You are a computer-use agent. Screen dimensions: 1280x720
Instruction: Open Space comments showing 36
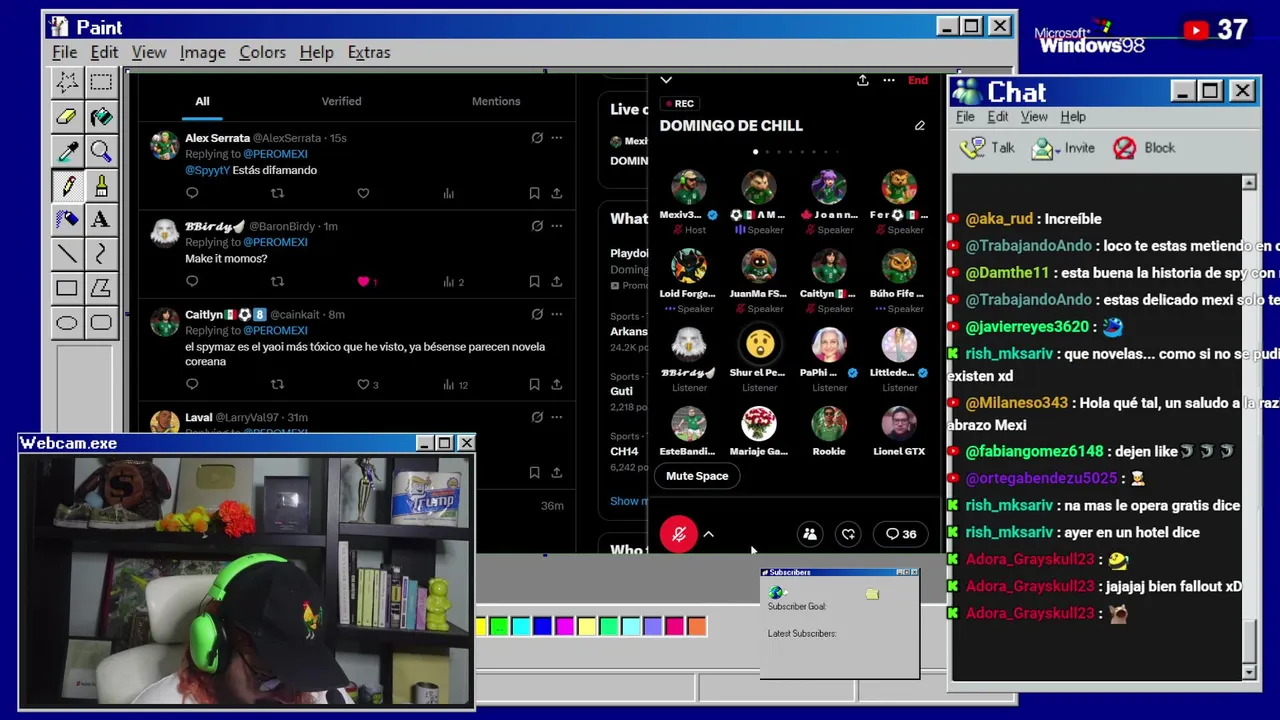tap(901, 534)
